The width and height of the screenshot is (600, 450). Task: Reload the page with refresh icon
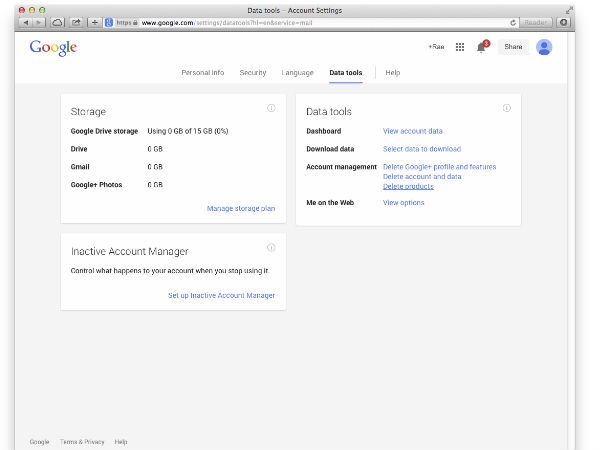tap(513, 23)
